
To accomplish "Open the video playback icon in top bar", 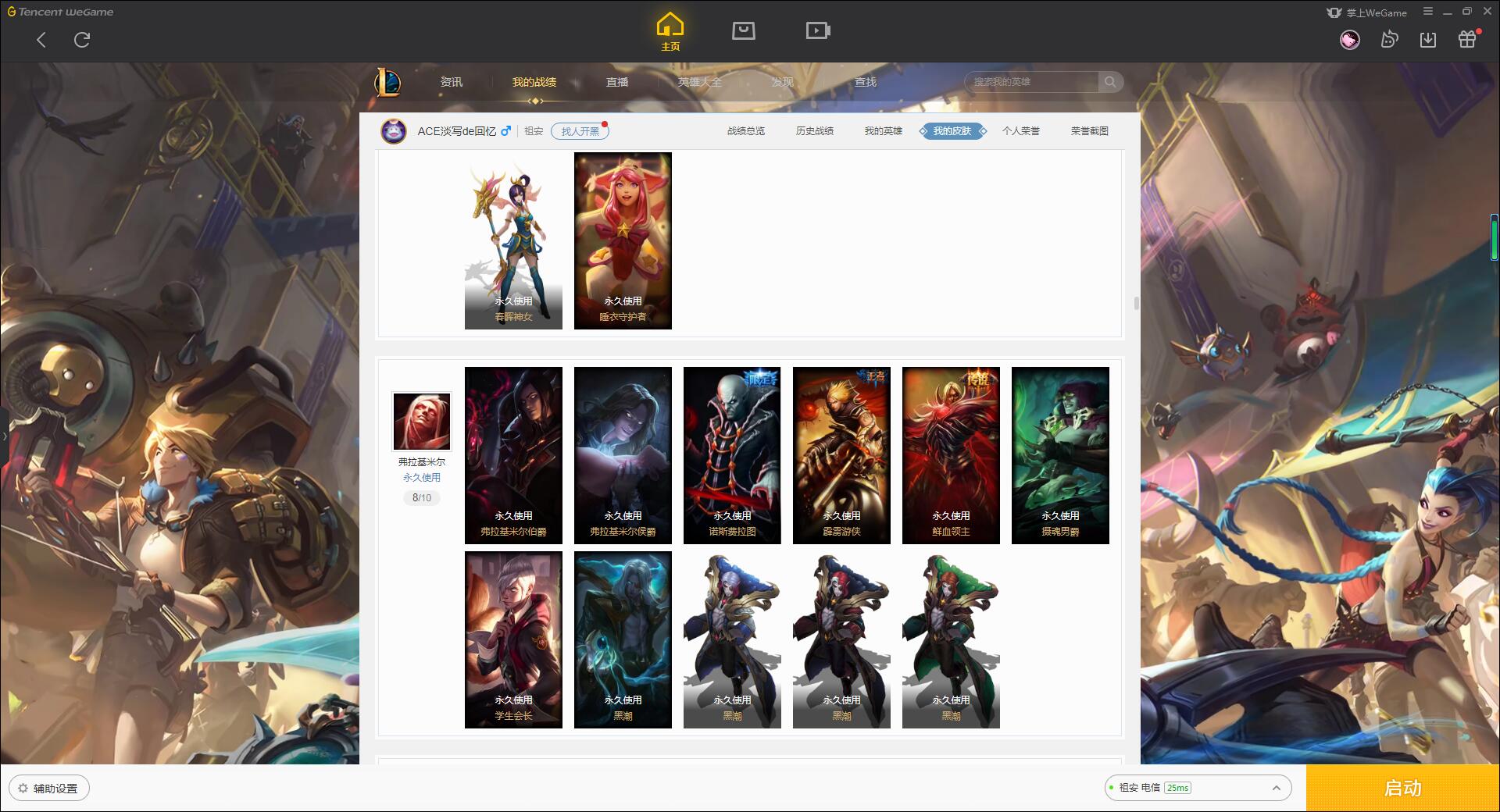I will click(818, 30).
